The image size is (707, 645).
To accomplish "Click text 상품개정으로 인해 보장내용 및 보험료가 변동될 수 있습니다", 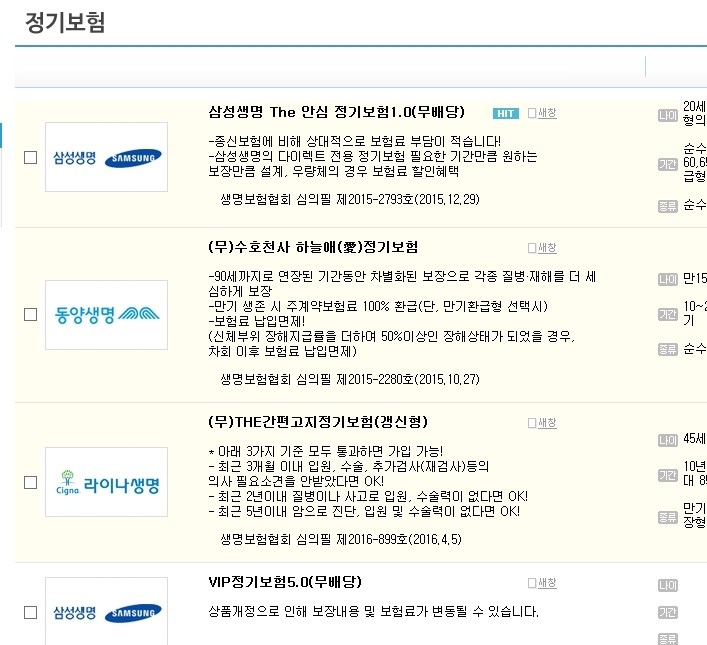I will point(373,612).
